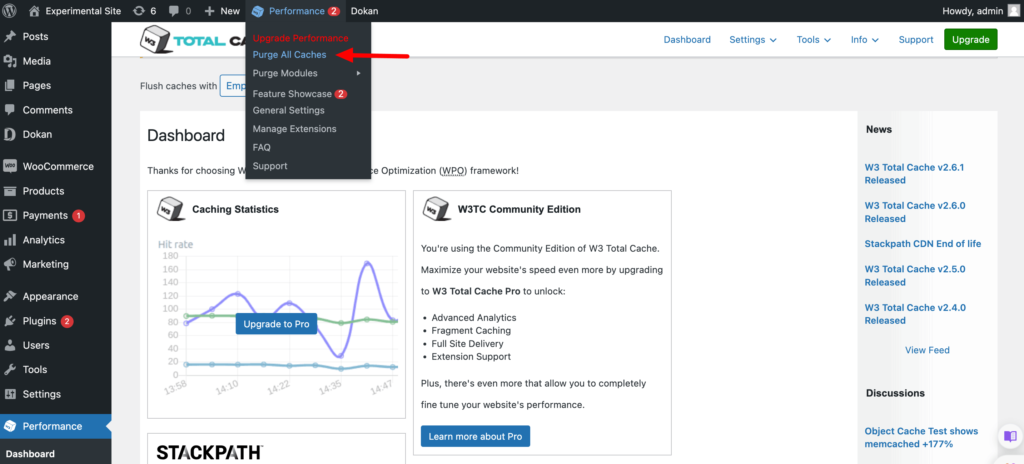The image size is (1024, 464).
Task: Click the Comments icon in sidebar
Action: pyautogui.click(x=10, y=110)
